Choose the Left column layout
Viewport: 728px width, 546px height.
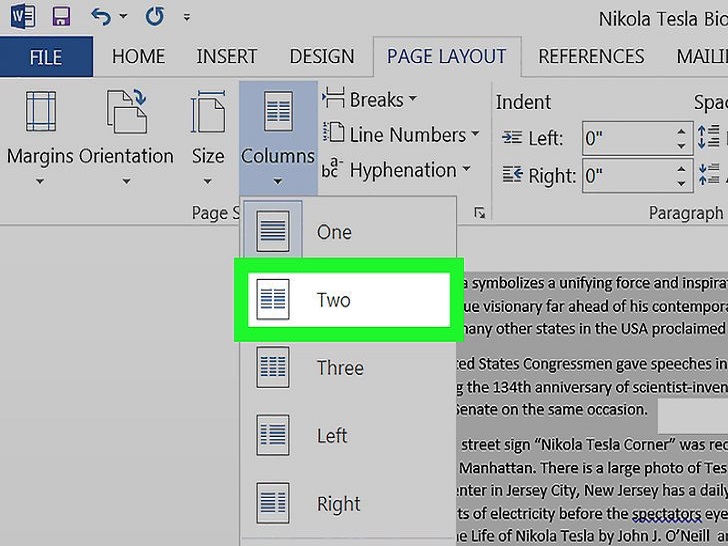[348, 436]
